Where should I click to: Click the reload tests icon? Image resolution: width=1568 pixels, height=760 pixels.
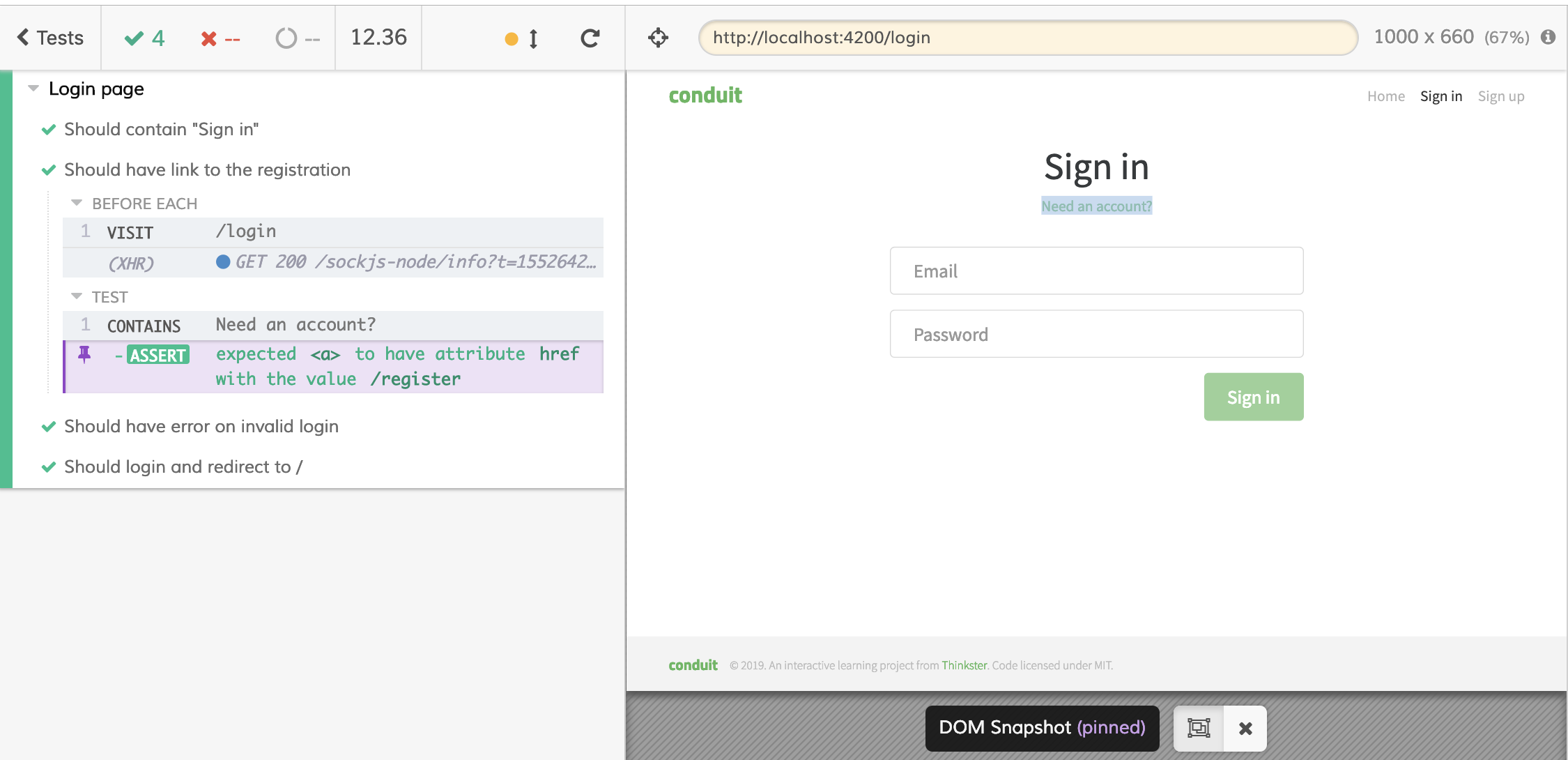point(590,38)
